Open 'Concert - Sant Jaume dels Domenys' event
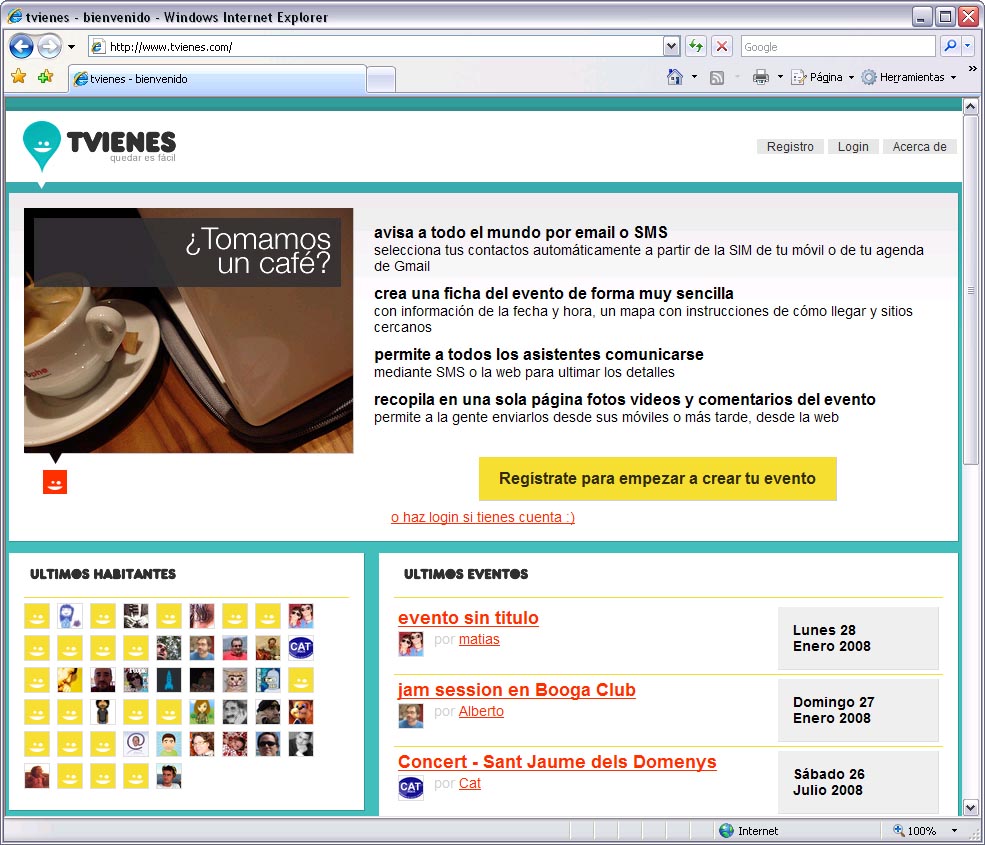985x845 pixels. point(557,761)
